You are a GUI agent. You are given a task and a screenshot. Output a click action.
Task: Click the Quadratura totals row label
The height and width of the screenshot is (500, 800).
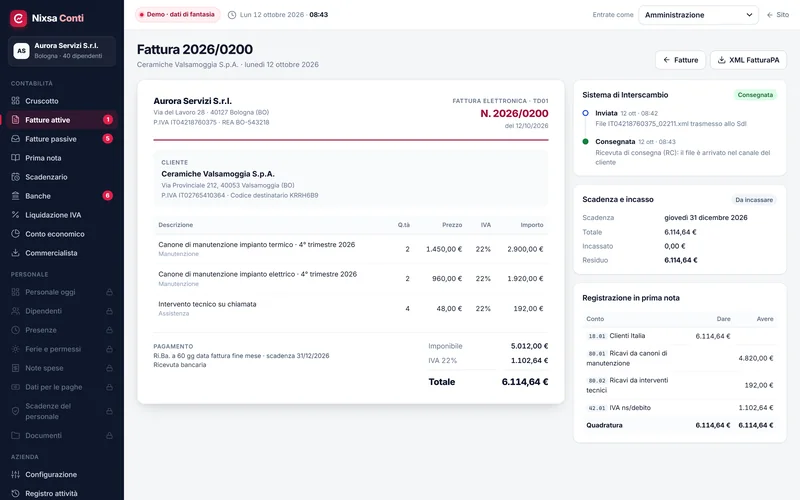click(604, 426)
